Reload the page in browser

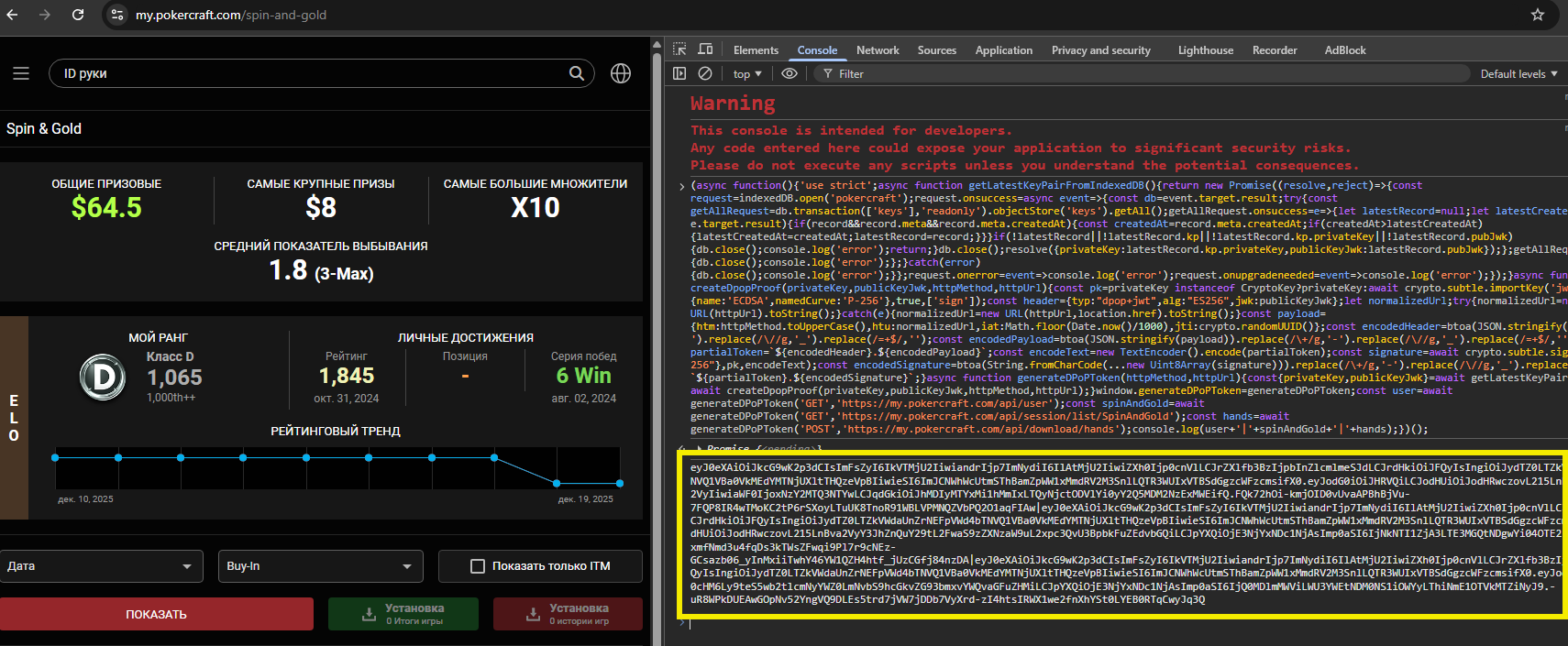(x=78, y=15)
